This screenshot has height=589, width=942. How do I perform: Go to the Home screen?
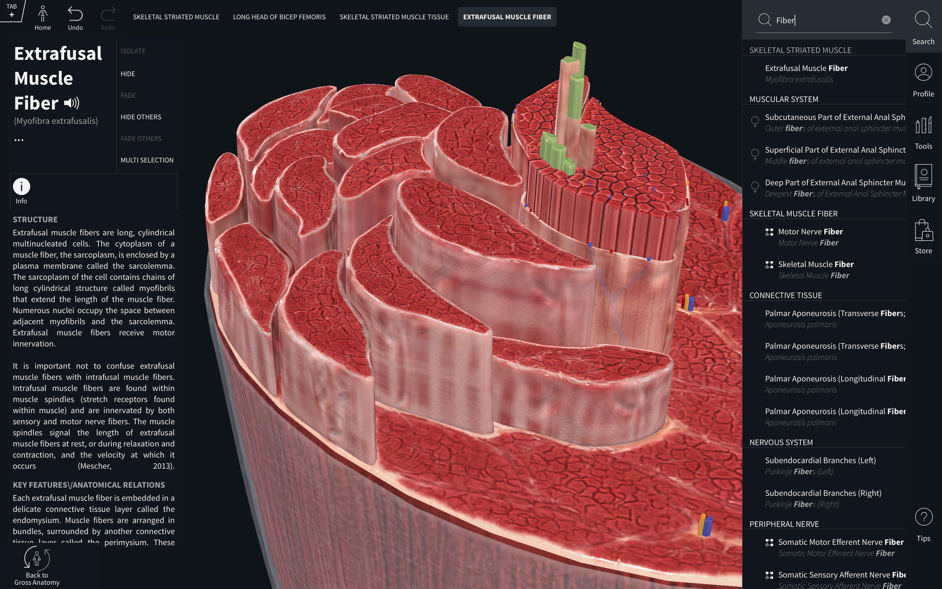[x=42, y=17]
